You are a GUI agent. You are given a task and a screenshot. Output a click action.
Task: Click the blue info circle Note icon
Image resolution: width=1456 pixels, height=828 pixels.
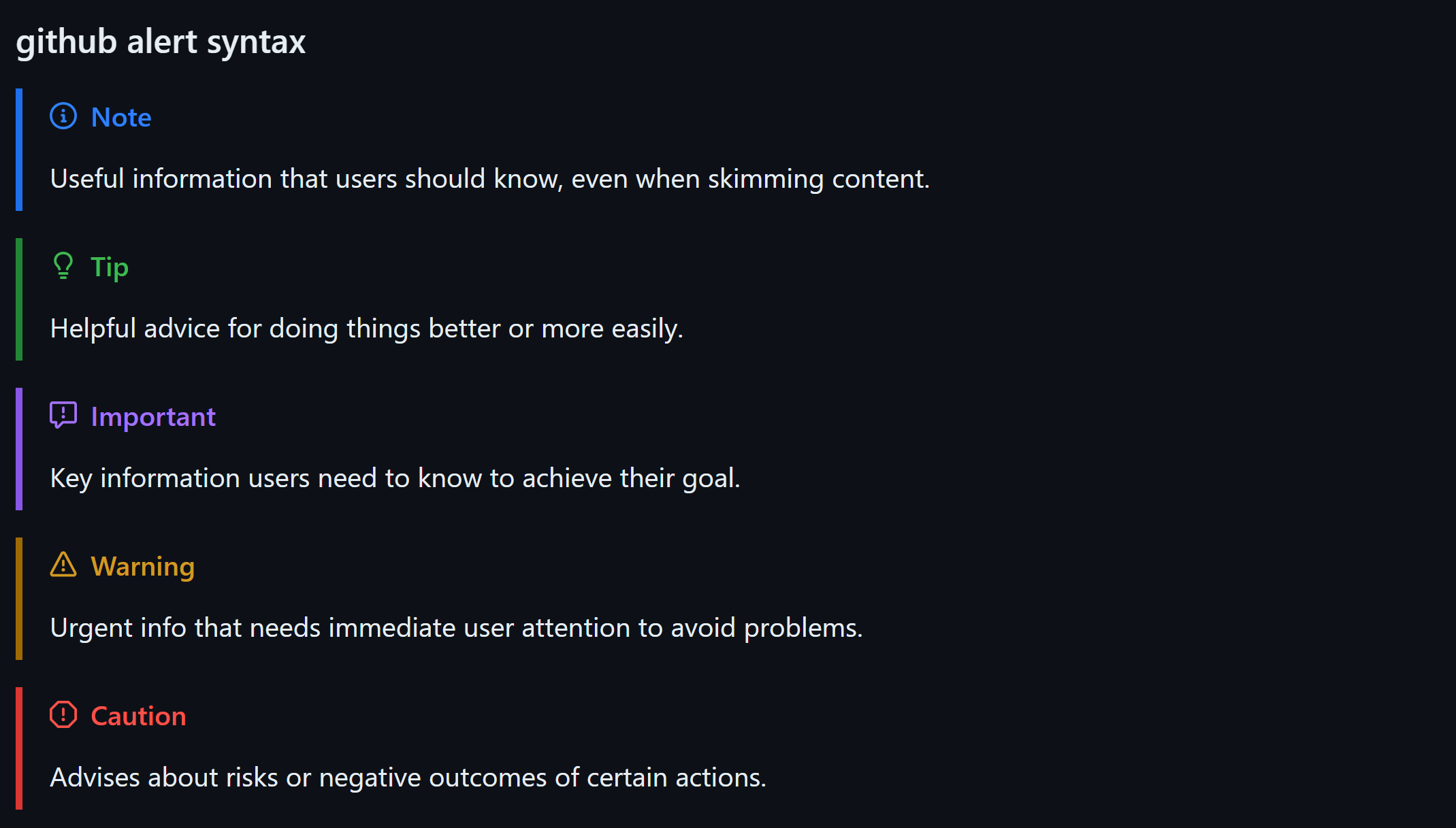63,116
